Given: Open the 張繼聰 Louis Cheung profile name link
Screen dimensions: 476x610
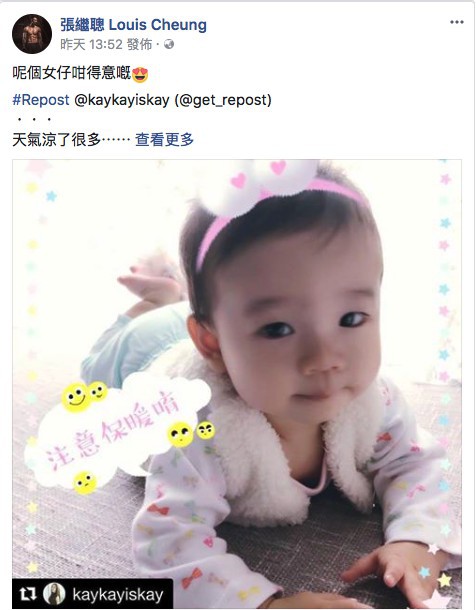Looking at the screenshot, I should 133,25.
